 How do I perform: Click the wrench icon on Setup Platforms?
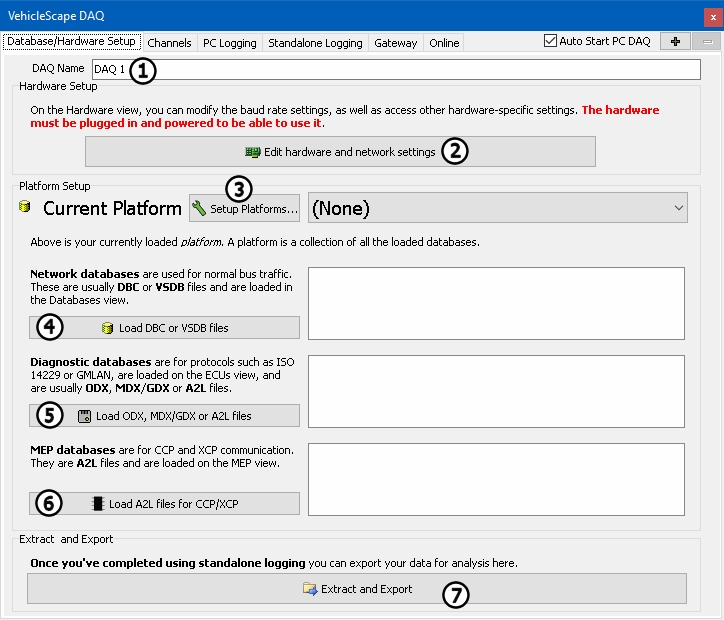tap(199, 208)
